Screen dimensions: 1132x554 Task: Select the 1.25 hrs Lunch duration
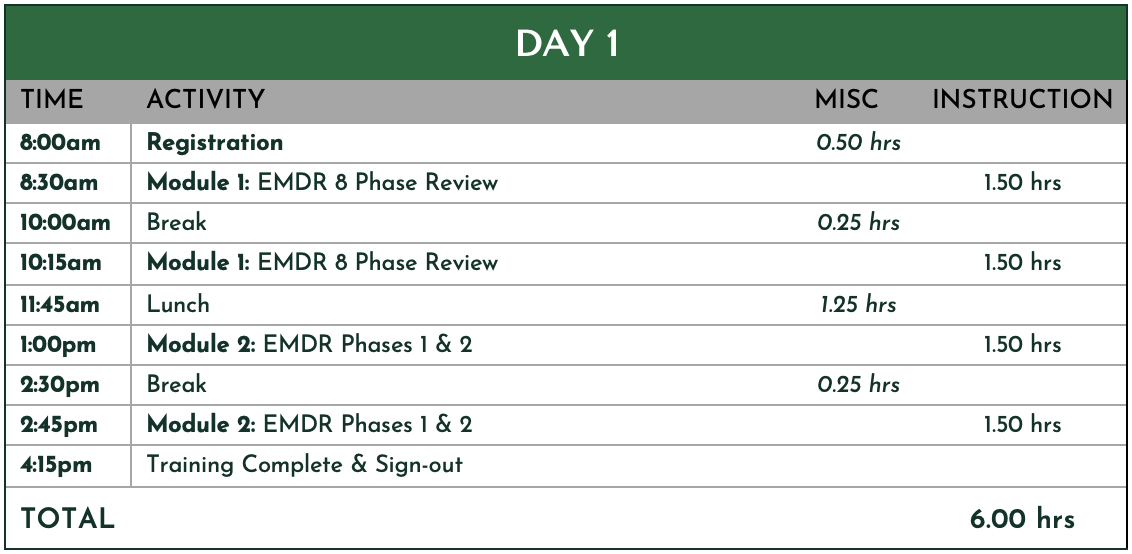(858, 304)
